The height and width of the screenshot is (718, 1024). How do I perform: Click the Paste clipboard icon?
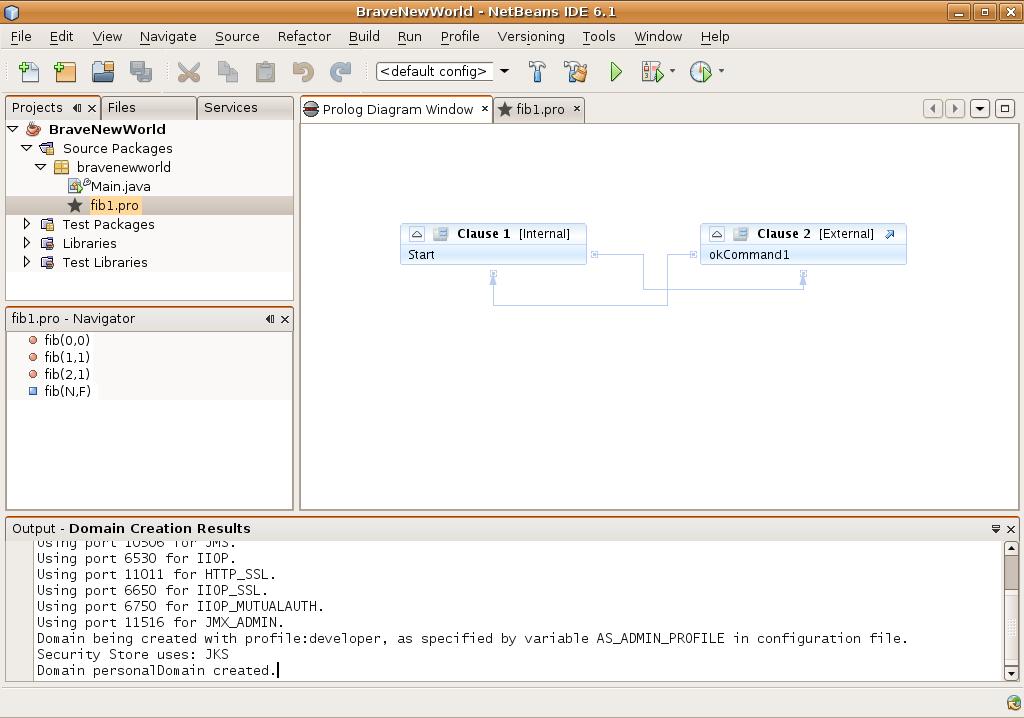[265, 71]
